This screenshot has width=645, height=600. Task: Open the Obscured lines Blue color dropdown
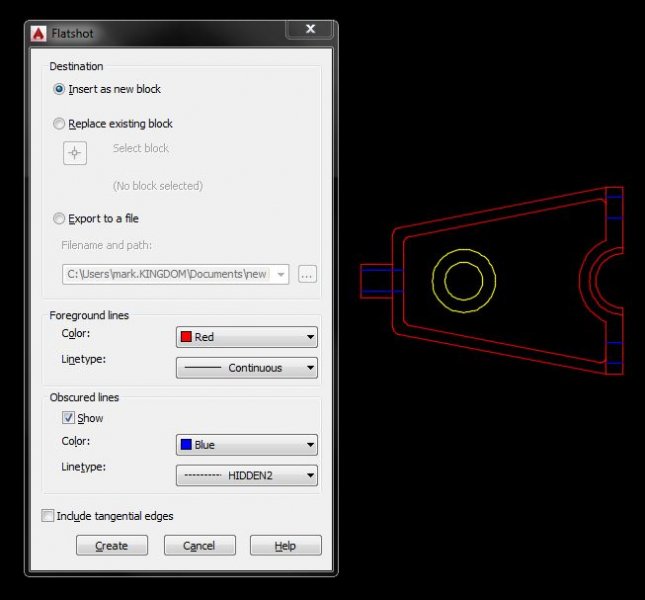[x=247, y=445]
